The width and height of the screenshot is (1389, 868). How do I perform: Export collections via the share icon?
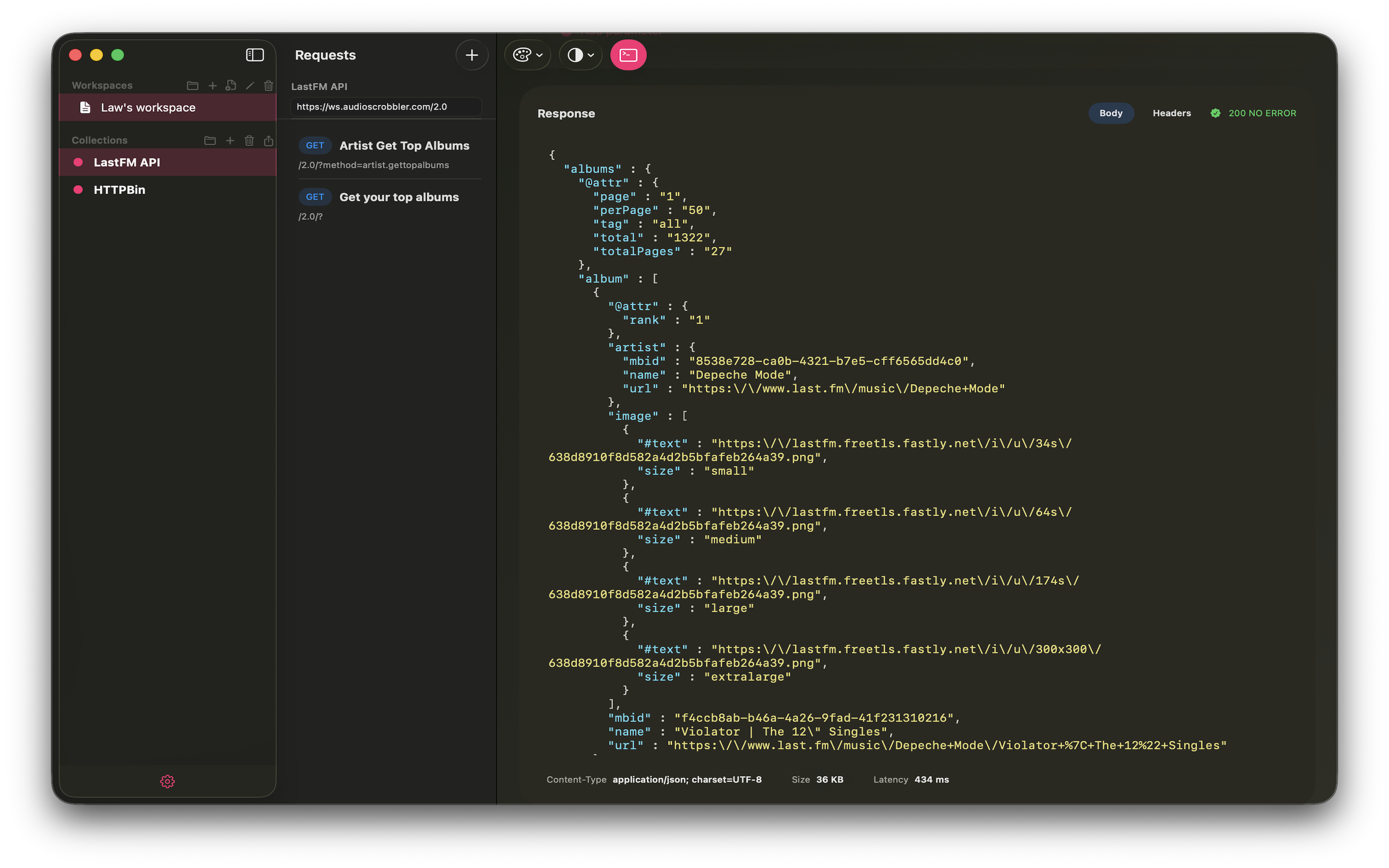268,140
